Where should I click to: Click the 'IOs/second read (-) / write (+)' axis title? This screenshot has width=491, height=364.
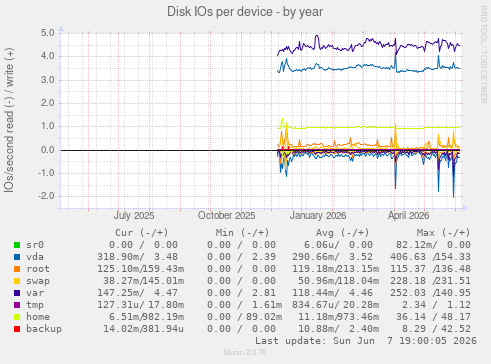click(9, 120)
